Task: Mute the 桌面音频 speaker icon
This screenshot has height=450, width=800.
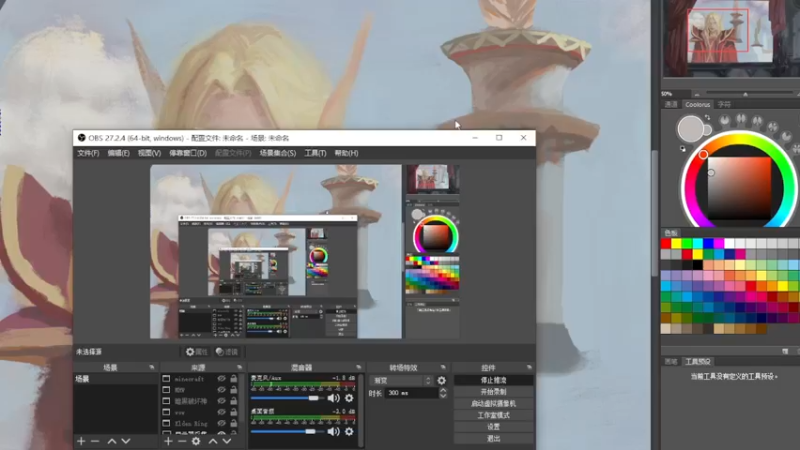Action: click(334, 432)
